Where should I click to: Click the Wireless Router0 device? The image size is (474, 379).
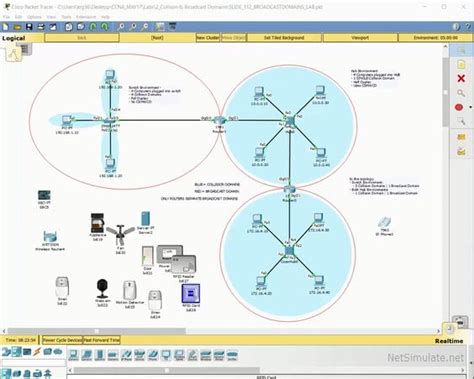point(50,237)
